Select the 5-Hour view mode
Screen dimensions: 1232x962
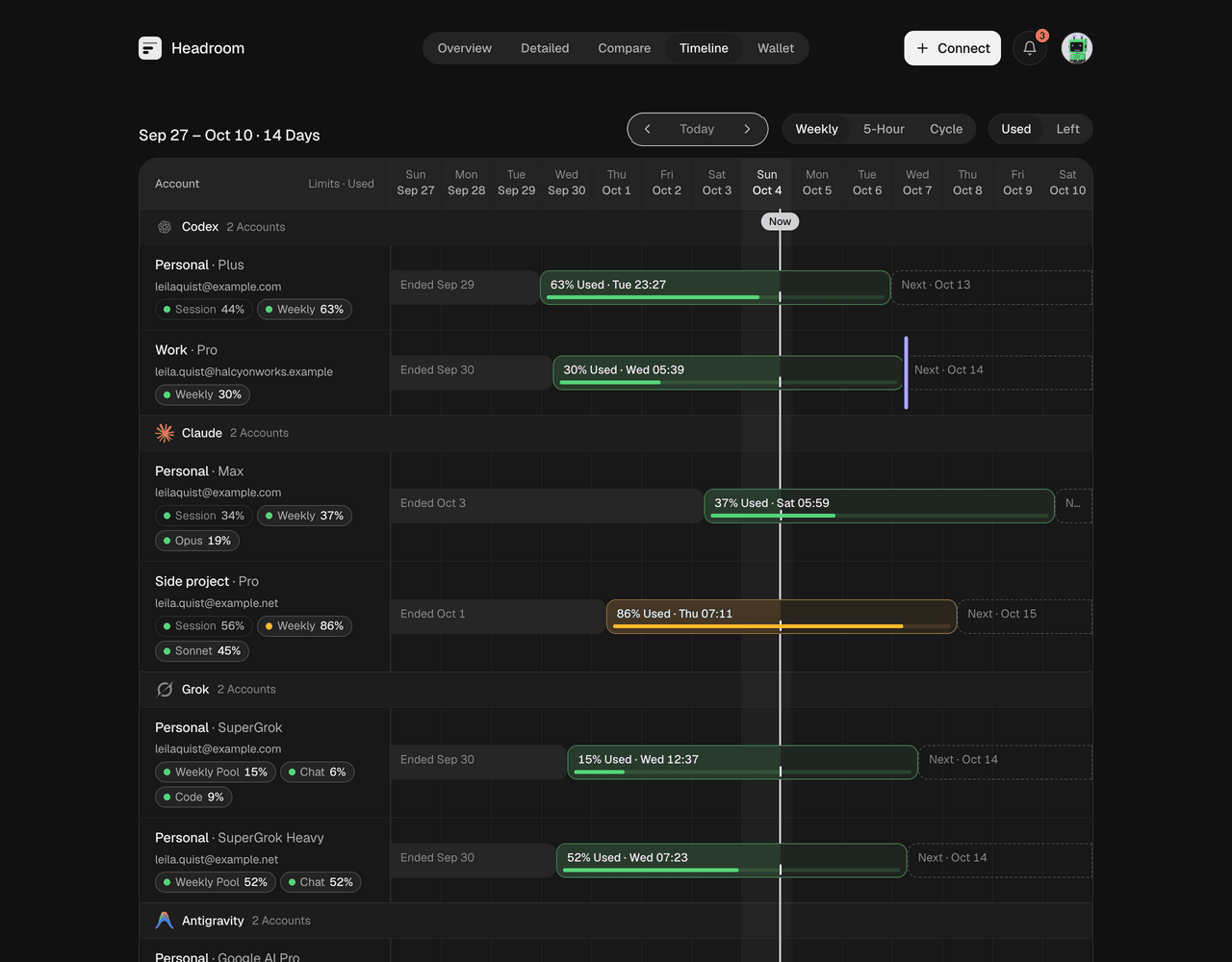coord(884,129)
